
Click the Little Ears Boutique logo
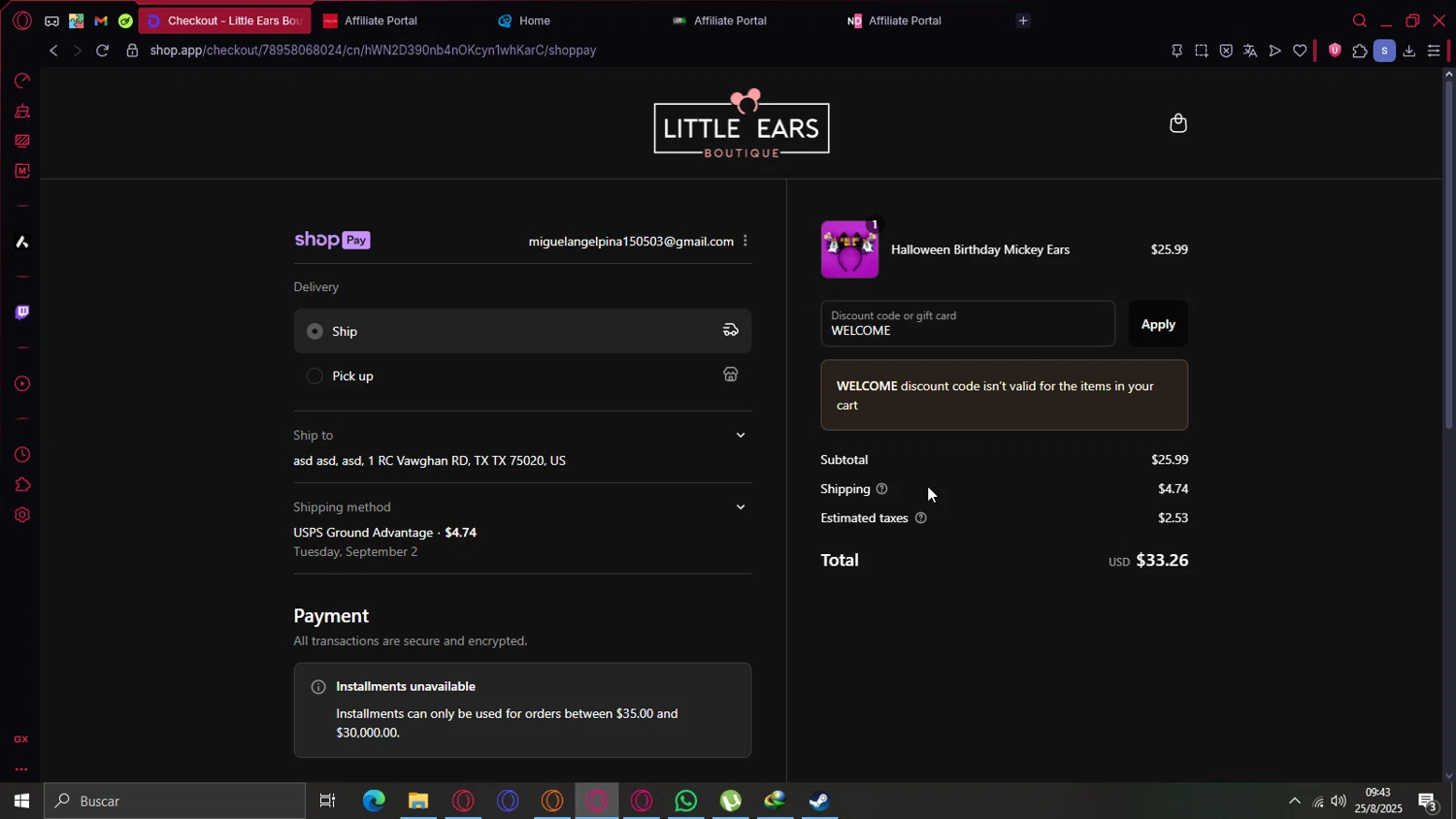(742, 123)
